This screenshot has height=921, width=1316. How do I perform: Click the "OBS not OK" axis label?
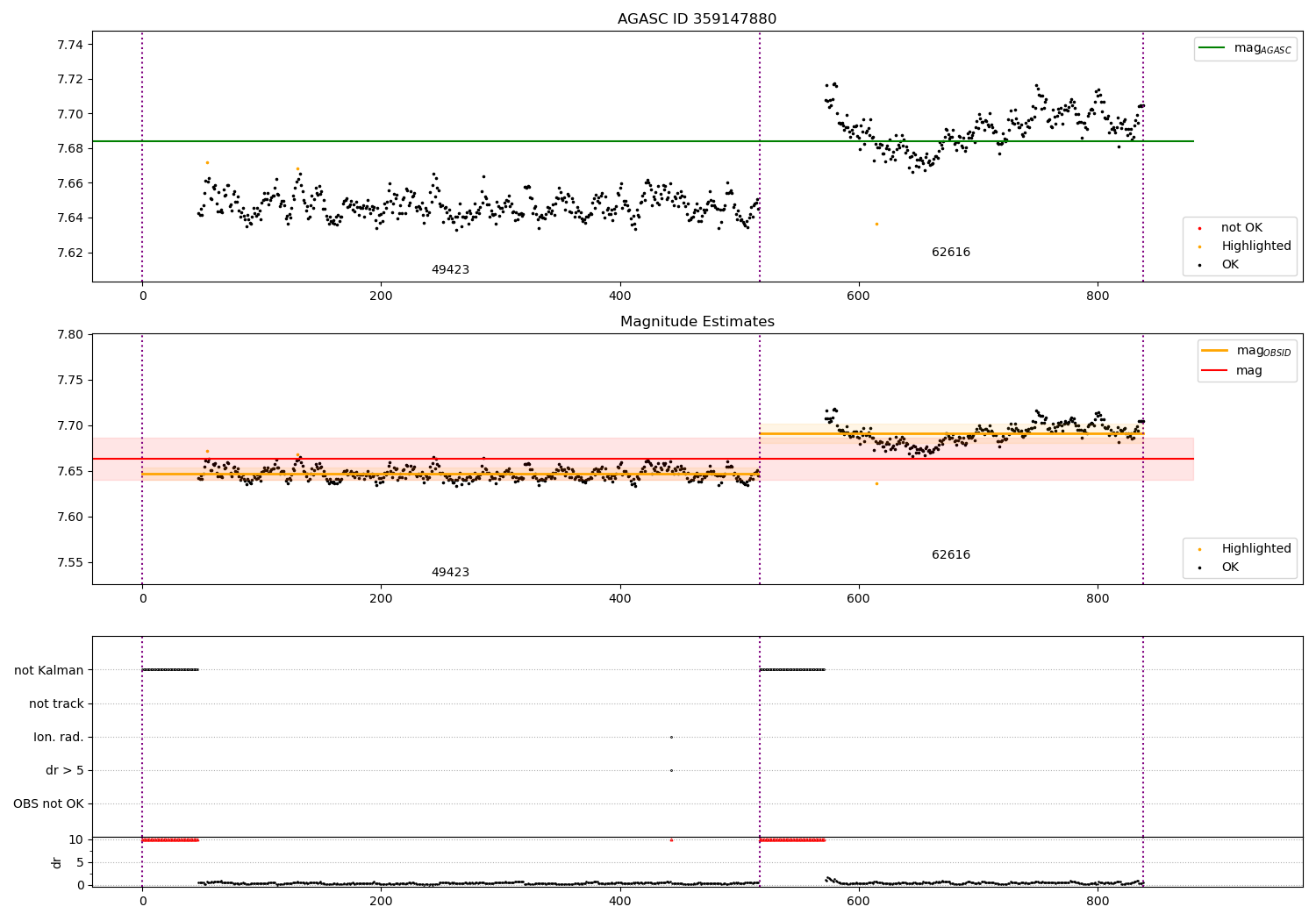click(x=49, y=803)
